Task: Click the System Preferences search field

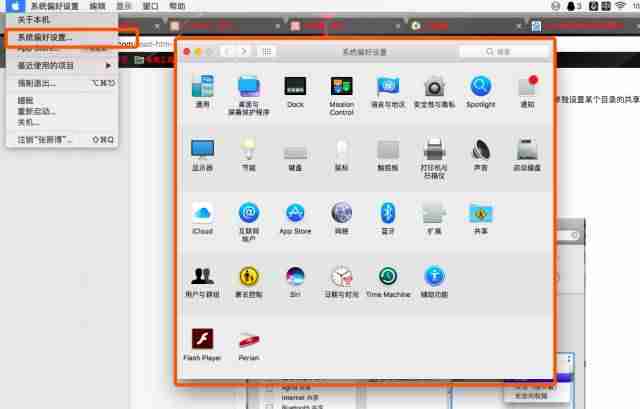Action: coord(504,51)
